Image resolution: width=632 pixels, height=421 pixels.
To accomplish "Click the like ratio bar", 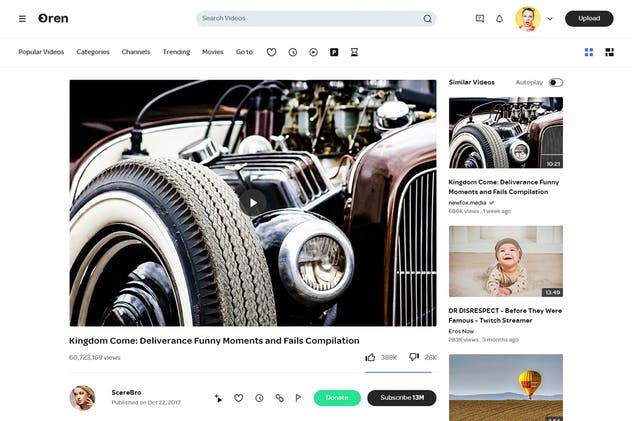I will point(398,372).
